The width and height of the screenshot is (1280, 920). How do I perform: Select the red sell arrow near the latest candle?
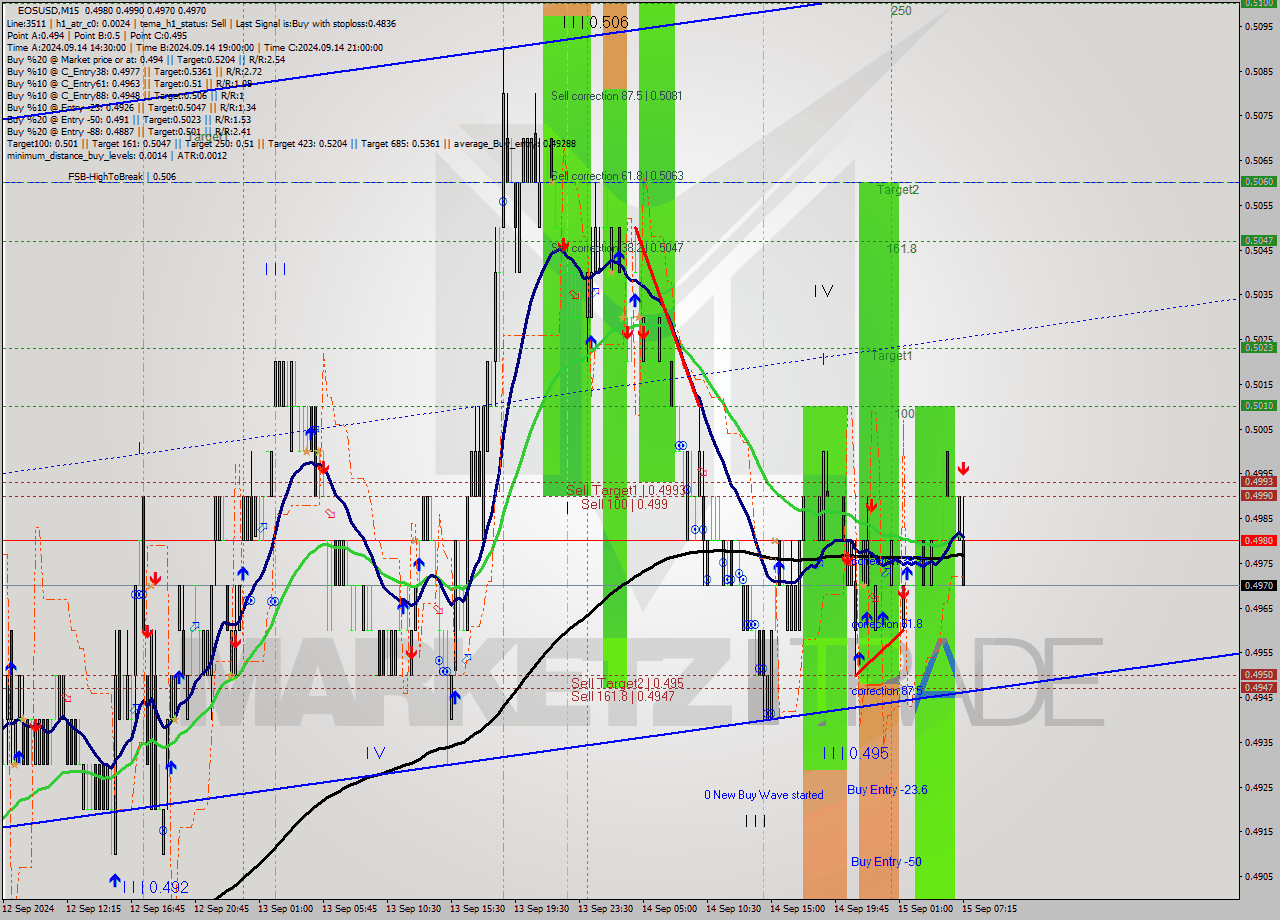tap(963, 466)
